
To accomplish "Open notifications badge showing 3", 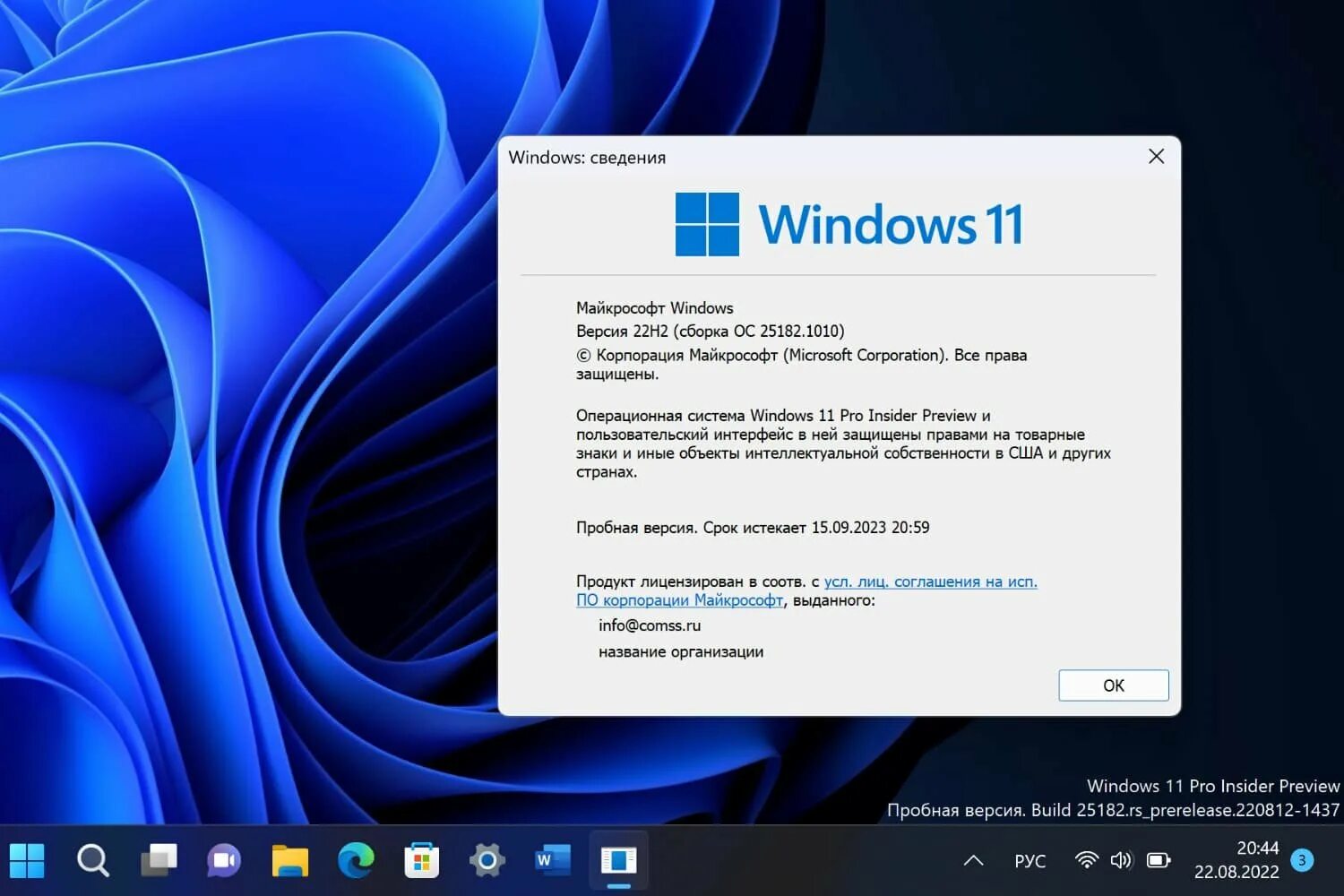I will pyautogui.click(x=1302, y=860).
